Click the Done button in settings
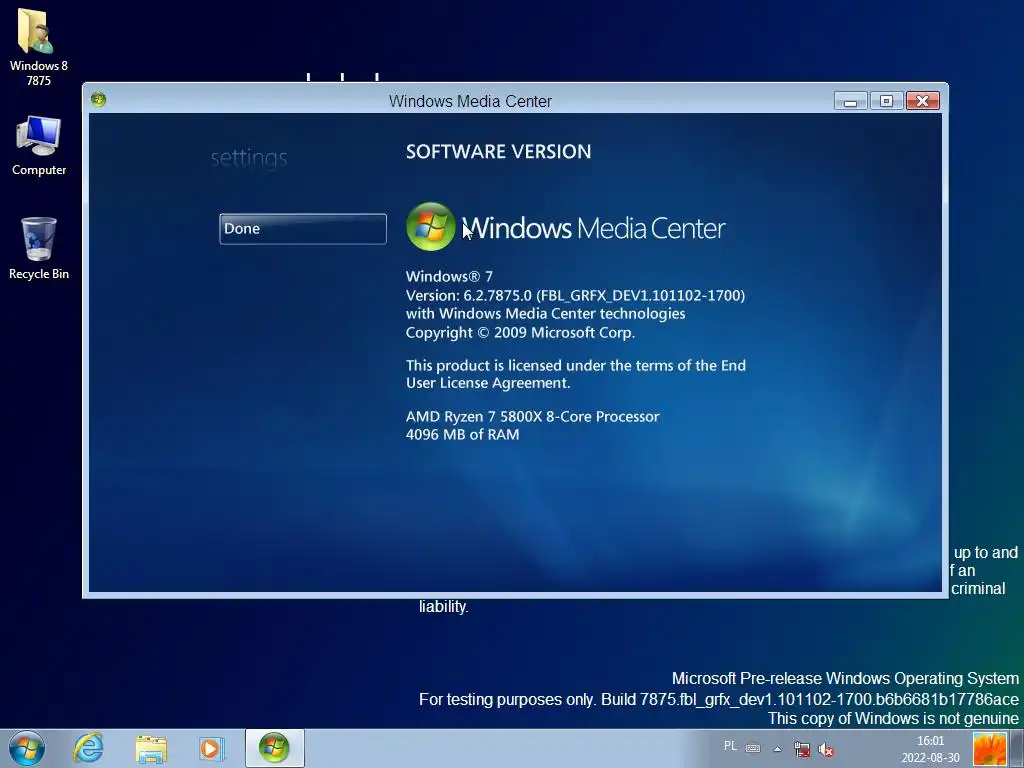 (302, 229)
